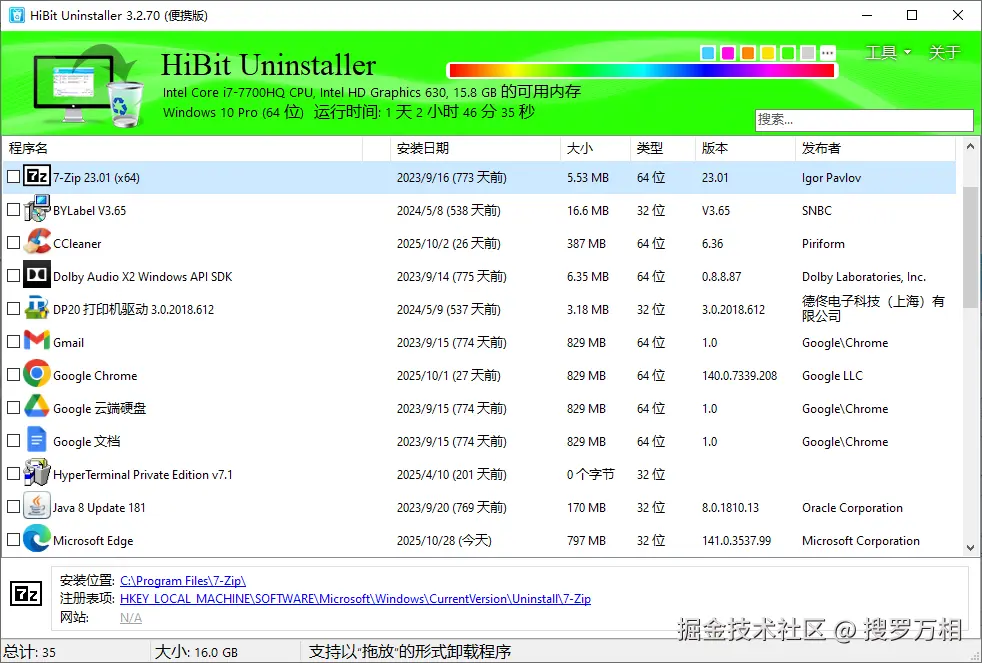
Task: Click the list scrollbar up arrow
Action: click(970, 146)
